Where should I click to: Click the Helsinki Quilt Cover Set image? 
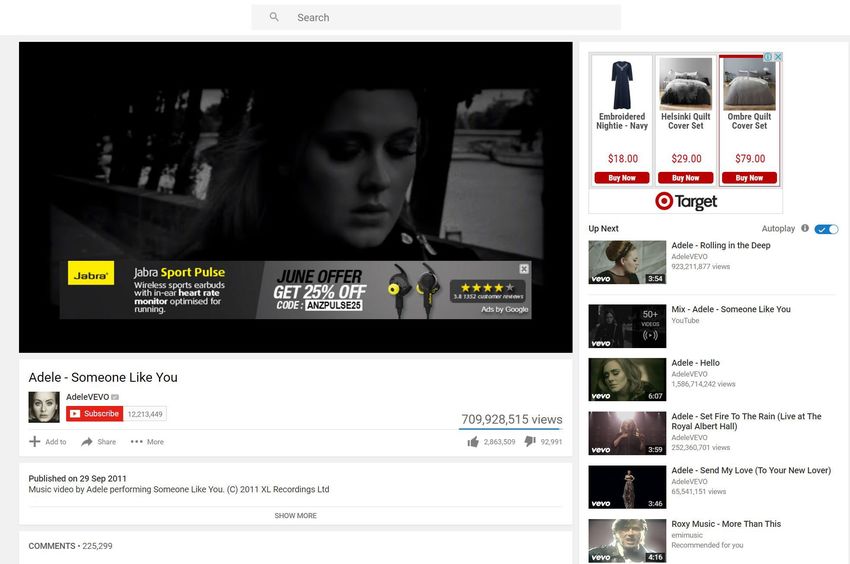tap(686, 84)
